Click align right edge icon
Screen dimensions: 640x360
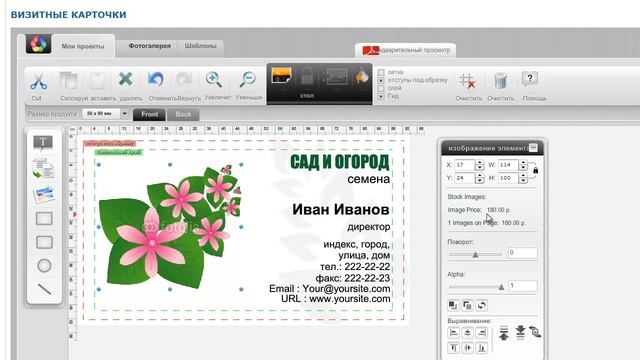(x=482, y=333)
